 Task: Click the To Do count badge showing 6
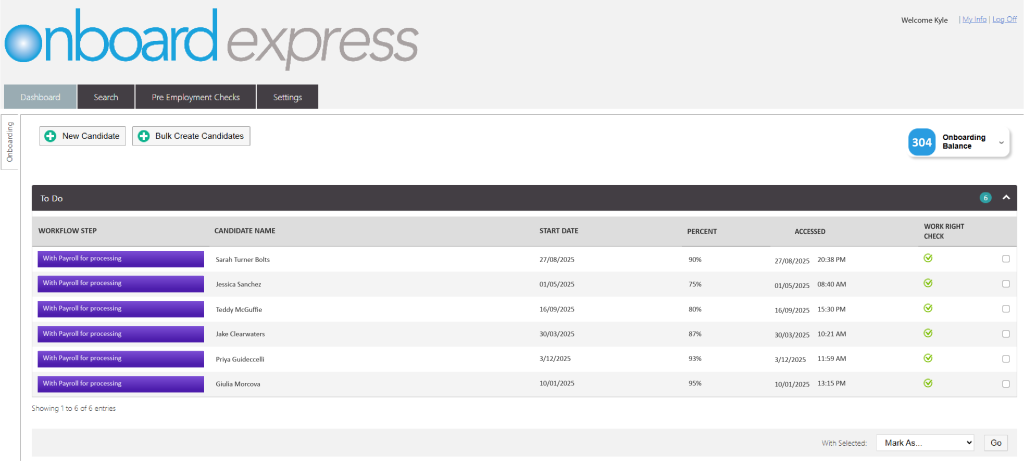pos(985,198)
